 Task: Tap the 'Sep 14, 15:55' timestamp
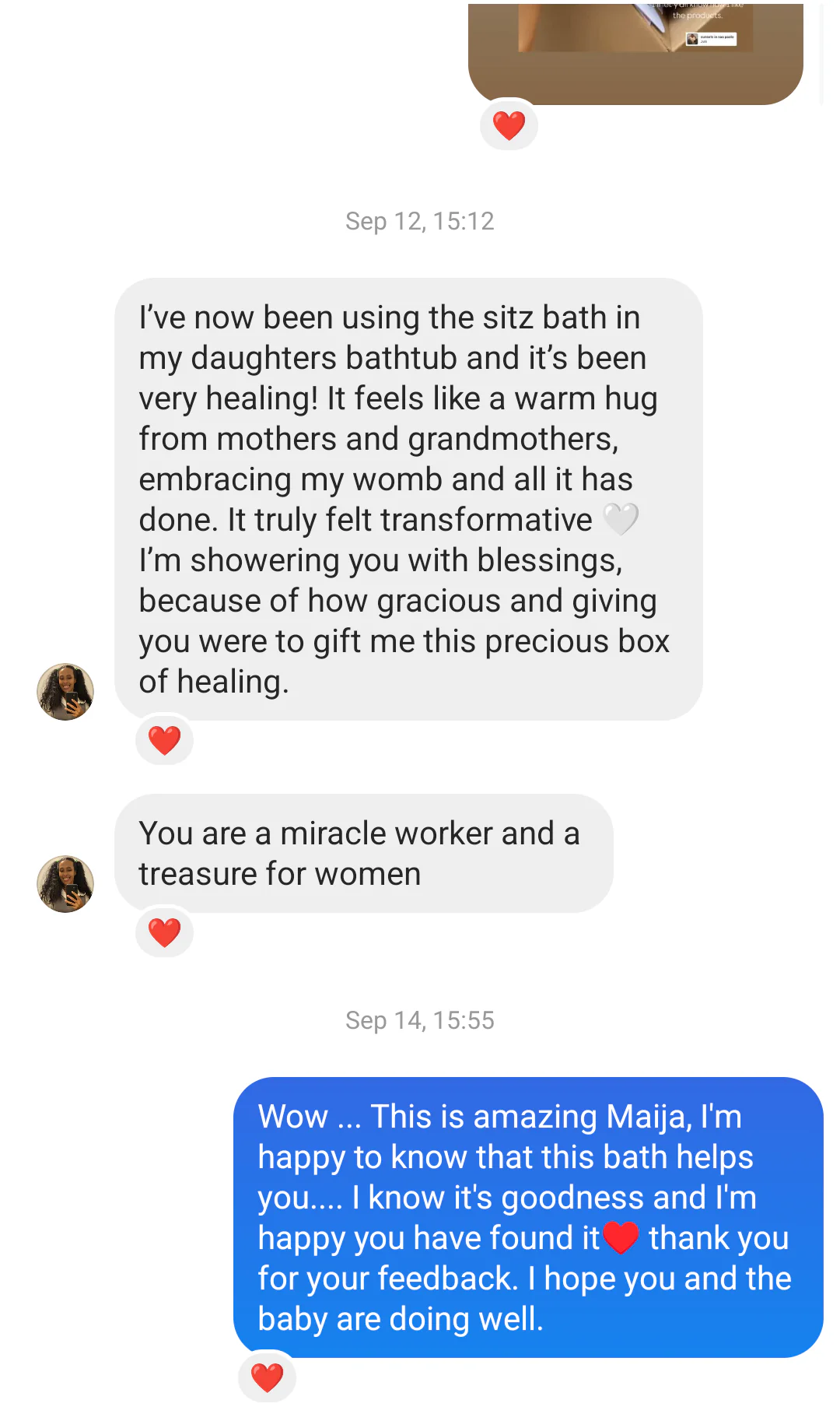coord(419,1020)
